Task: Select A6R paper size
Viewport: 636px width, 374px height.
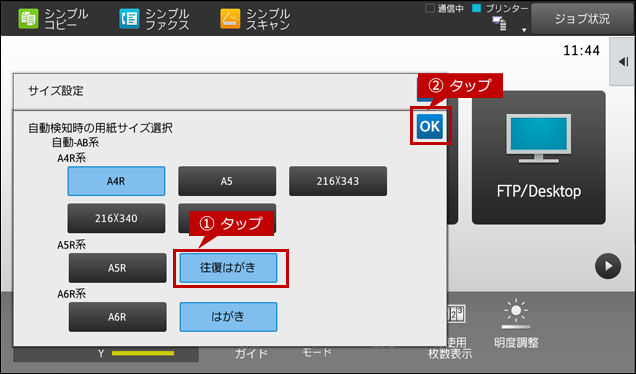Action: pyautogui.click(x=118, y=317)
